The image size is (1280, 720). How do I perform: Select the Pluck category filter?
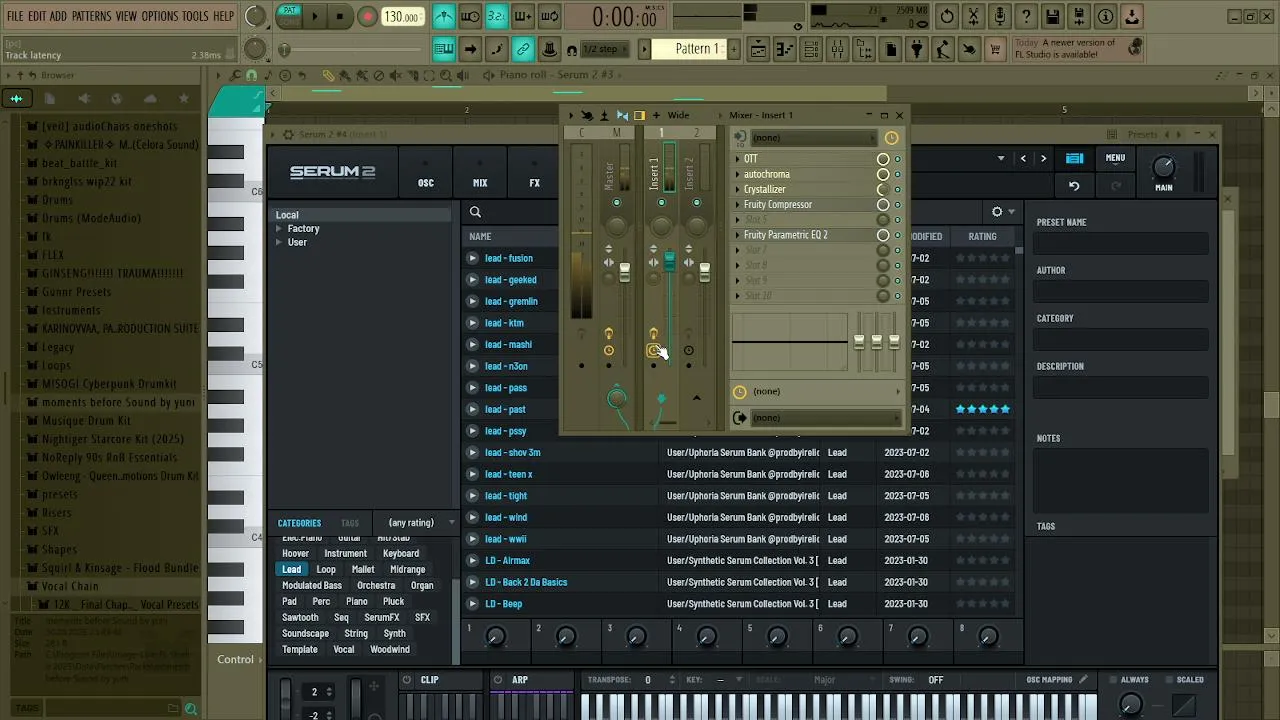point(394,601)
